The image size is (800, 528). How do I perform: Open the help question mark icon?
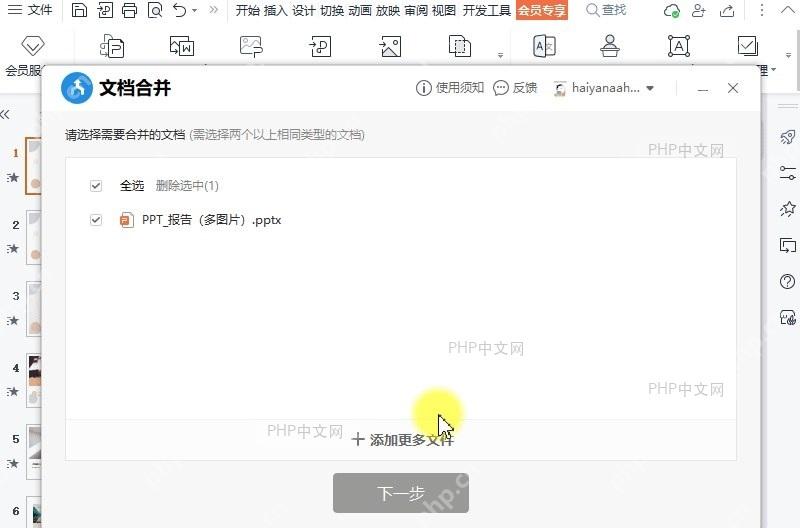[788, 282]
